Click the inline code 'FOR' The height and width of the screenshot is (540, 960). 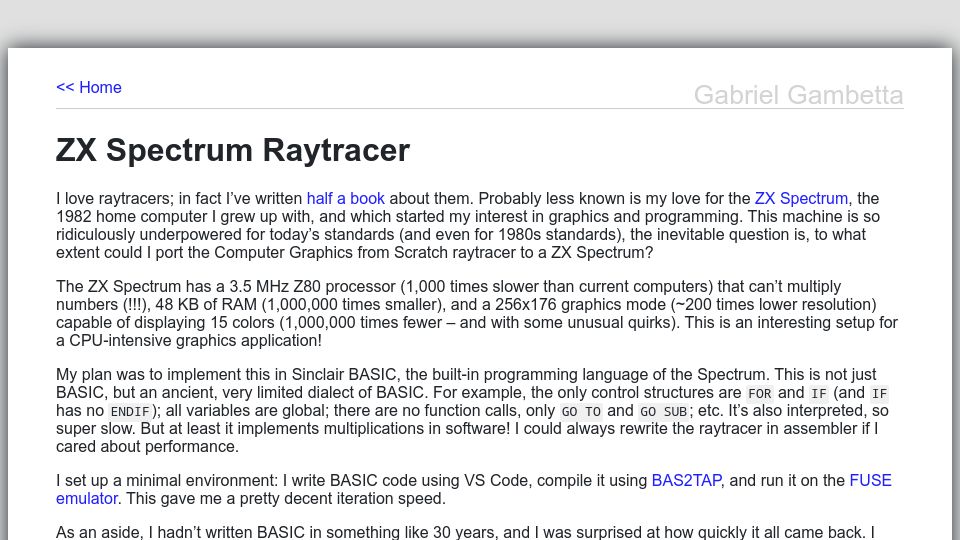click(x=759, y=393)
